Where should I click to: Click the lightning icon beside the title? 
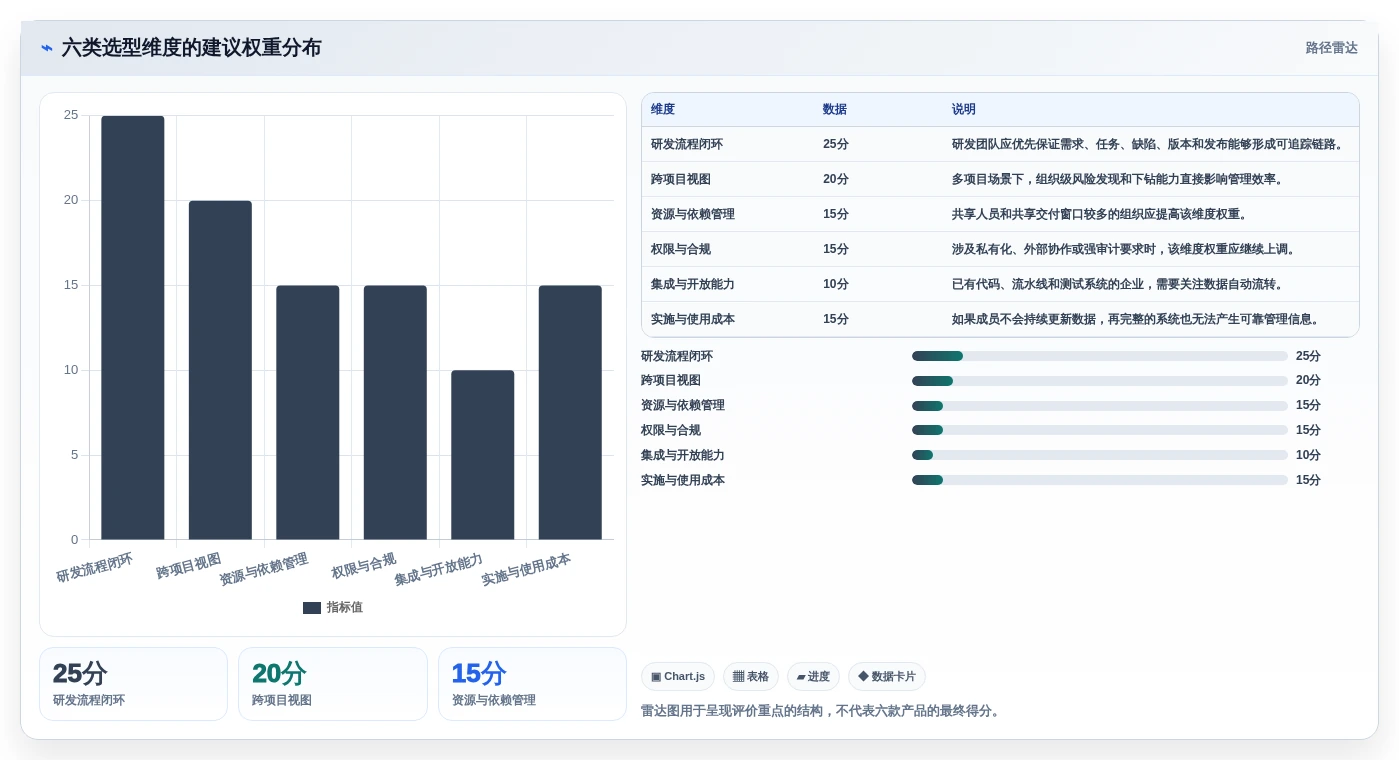[47, 48]
